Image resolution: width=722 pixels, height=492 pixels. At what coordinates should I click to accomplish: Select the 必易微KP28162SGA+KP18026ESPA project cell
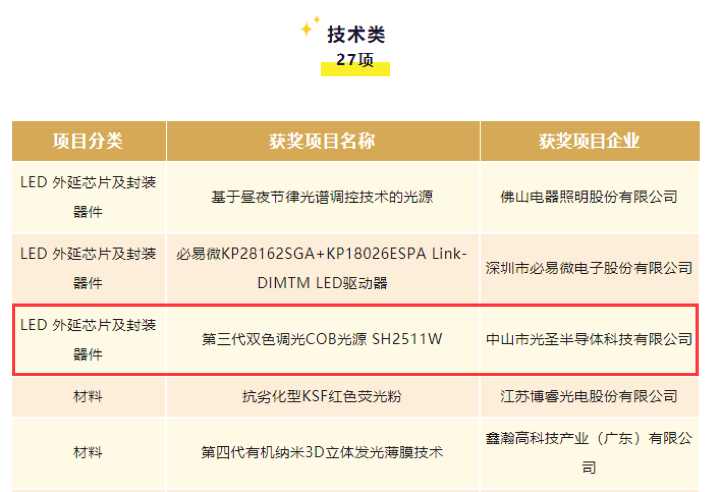coord(323,268)
